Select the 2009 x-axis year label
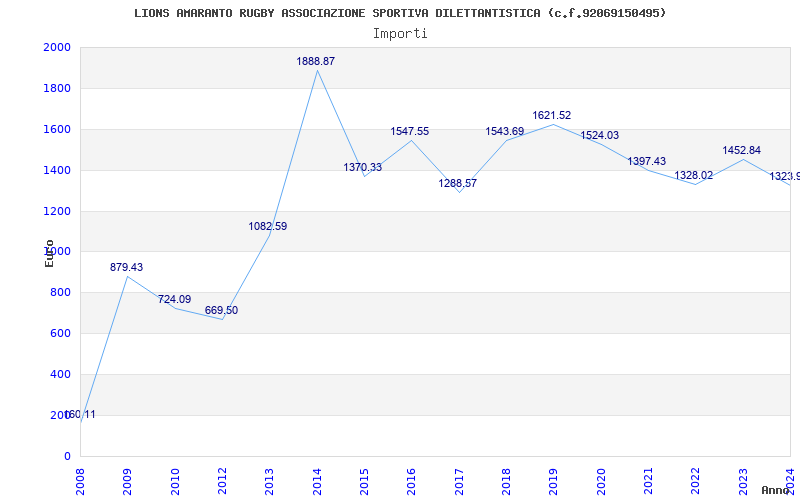The image size is (800, 500). [x=127, y=482]
